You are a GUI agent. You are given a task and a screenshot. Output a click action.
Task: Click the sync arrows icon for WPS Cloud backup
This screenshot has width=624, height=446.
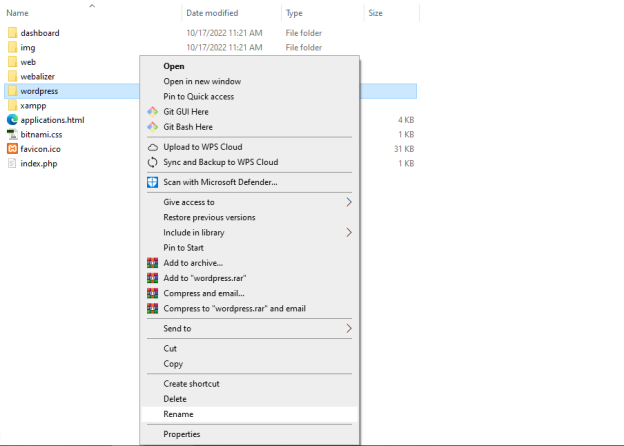click(152, 162)
